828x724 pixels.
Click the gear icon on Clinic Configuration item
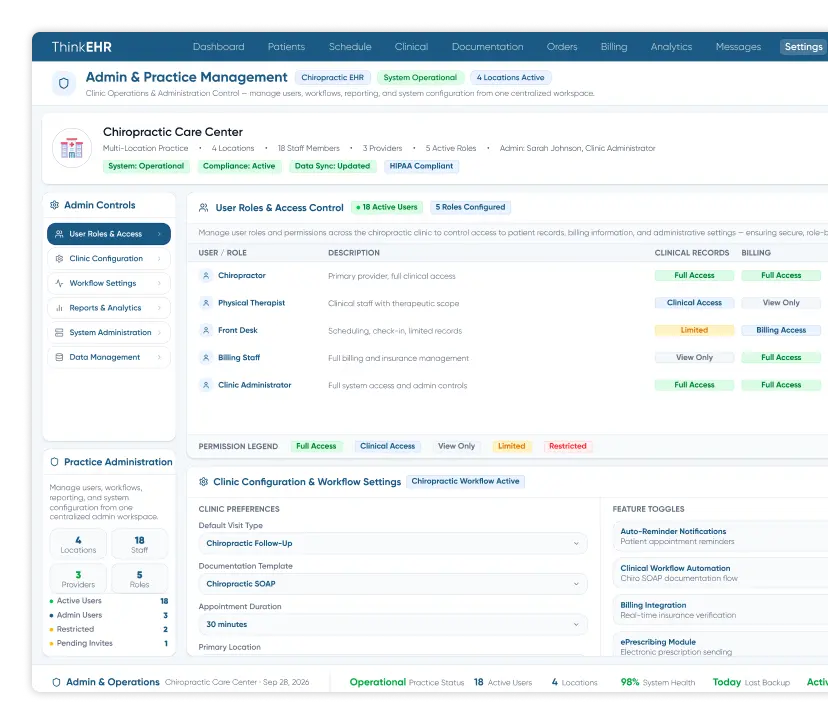59,259
